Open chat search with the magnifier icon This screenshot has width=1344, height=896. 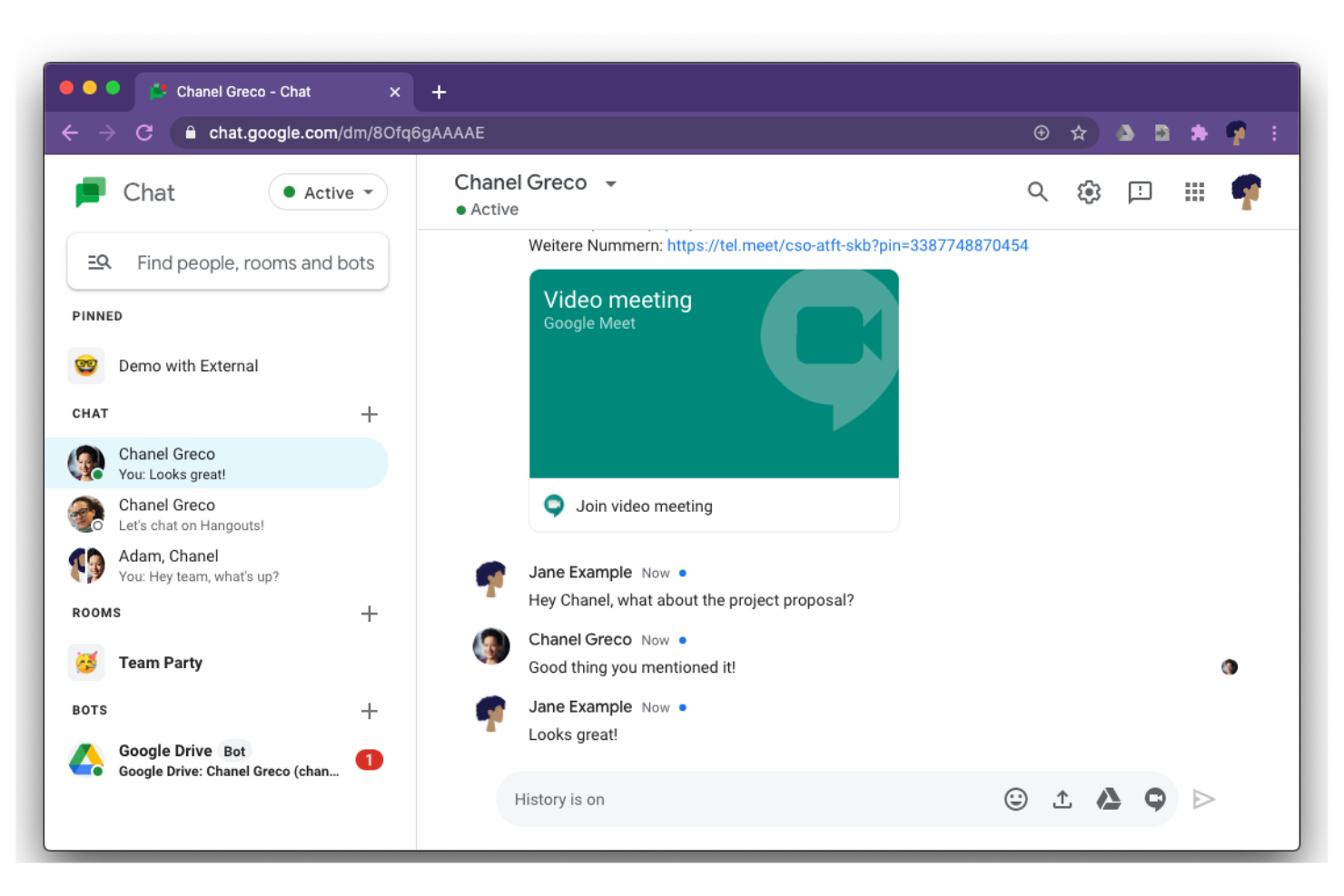1037,192
